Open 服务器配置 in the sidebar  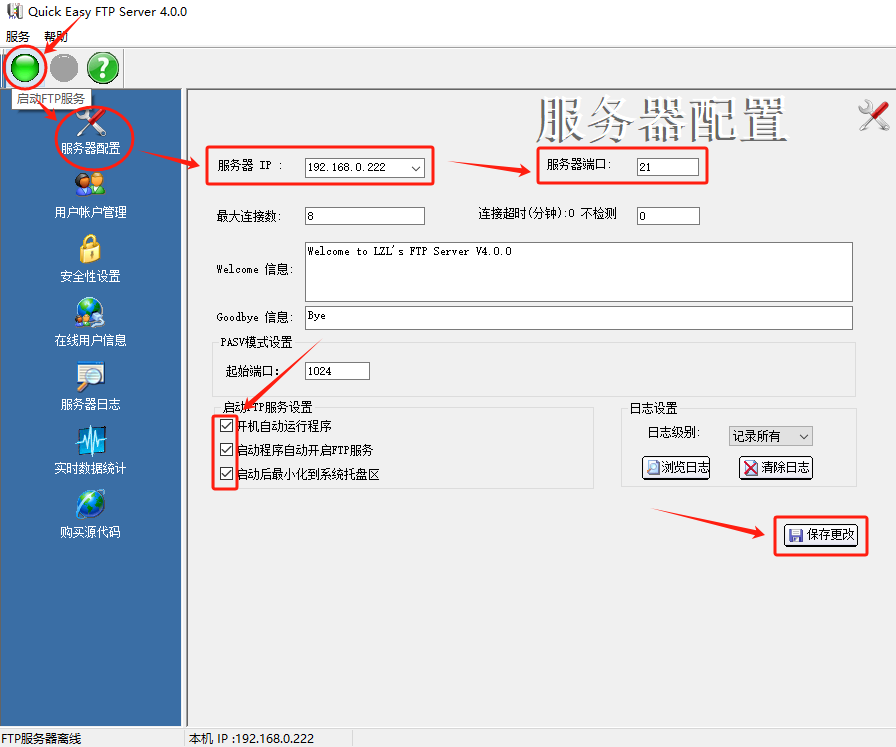[90, 132]
